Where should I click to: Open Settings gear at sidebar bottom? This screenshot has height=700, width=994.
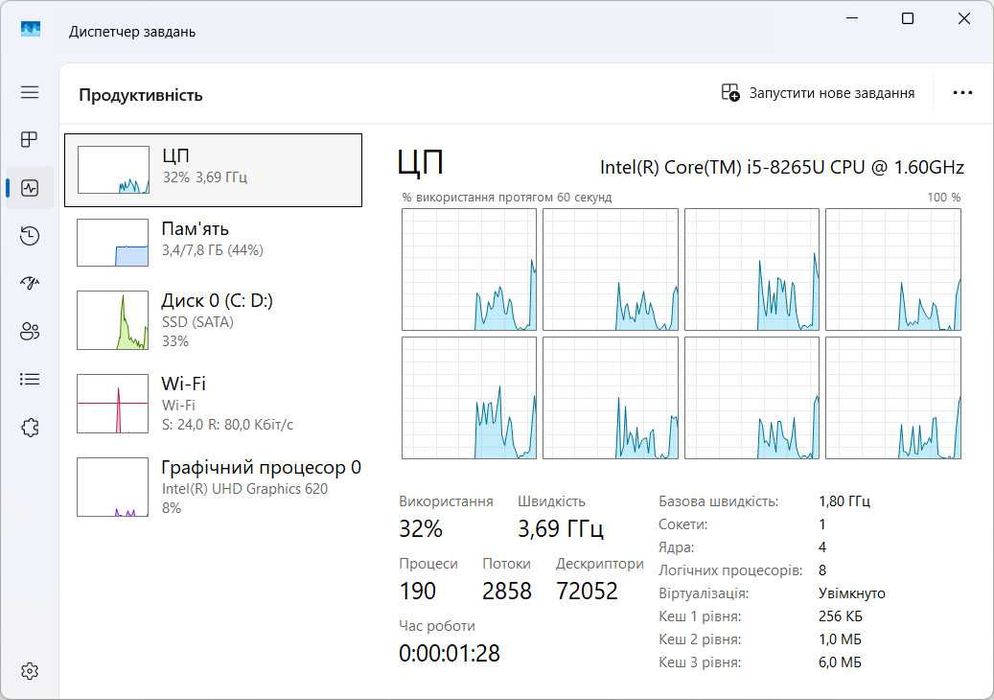tap(30, 671)
